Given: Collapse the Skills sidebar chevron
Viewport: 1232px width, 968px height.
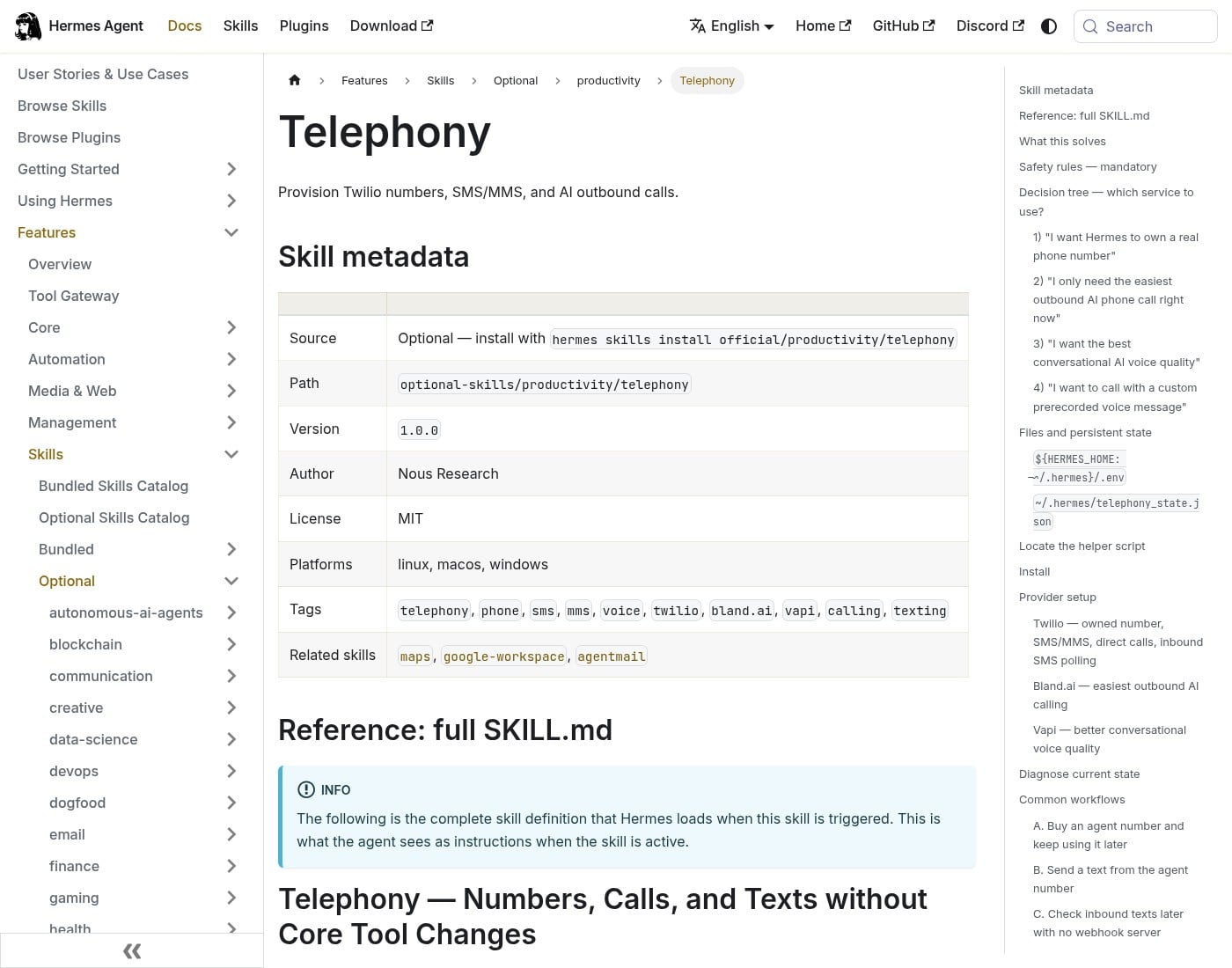Looking at the screenshot, I should (231, 454).
